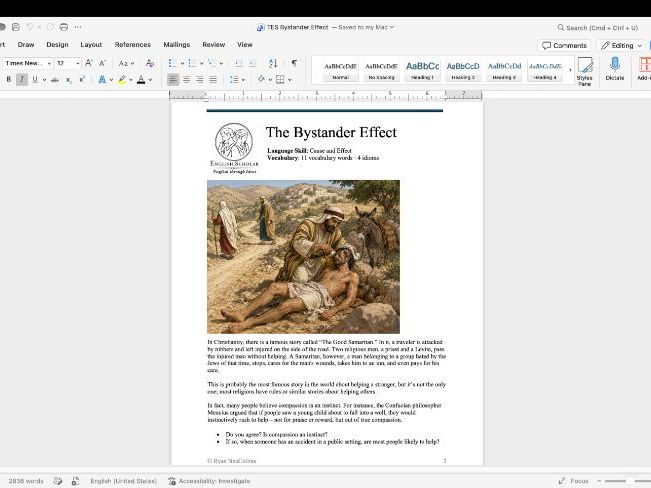Click the Comments button
Image resolution: width=651 pixels, height=488 pixels.
pos(564,45)
